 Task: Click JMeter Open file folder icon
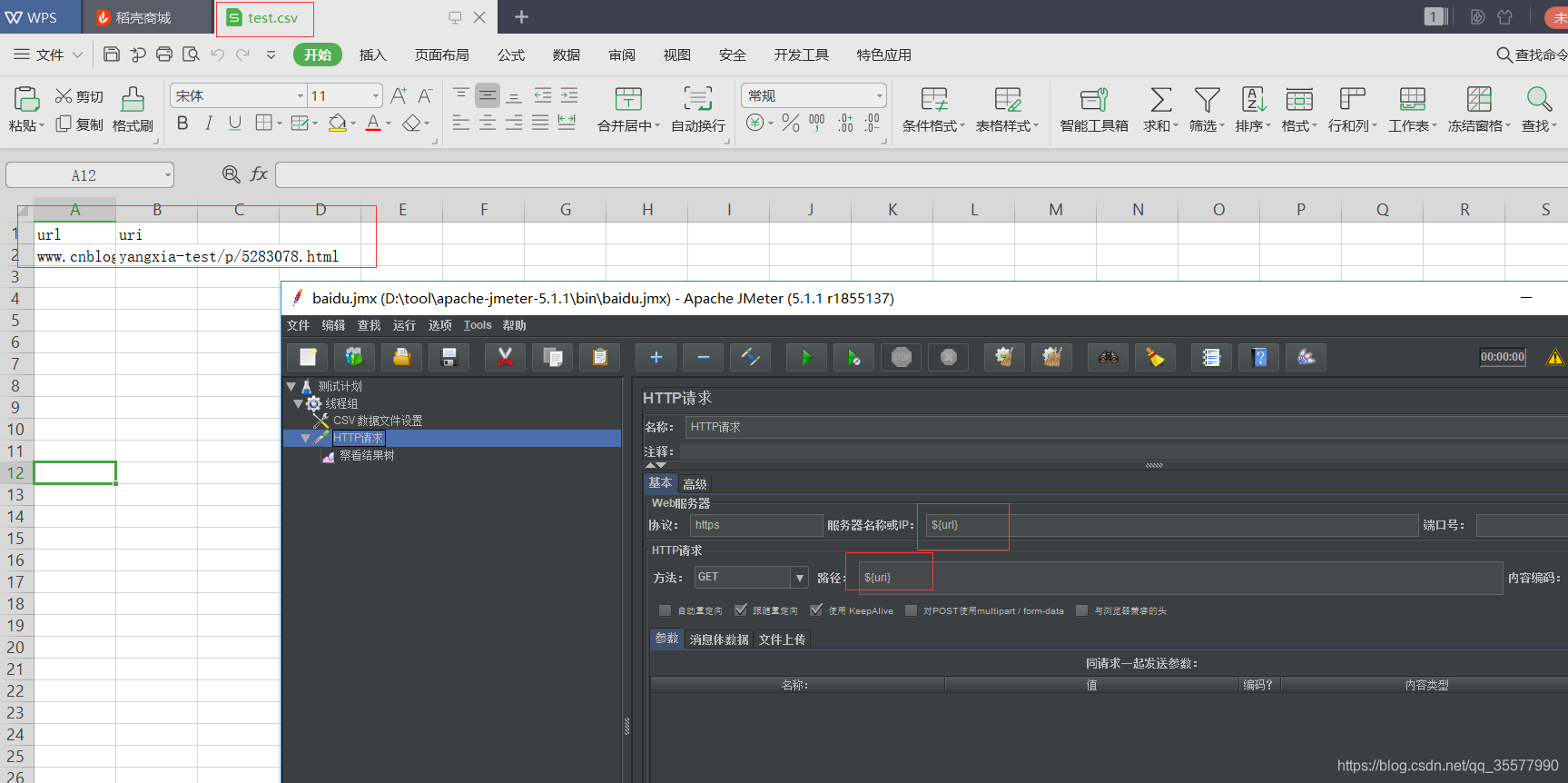coord(401,357)
